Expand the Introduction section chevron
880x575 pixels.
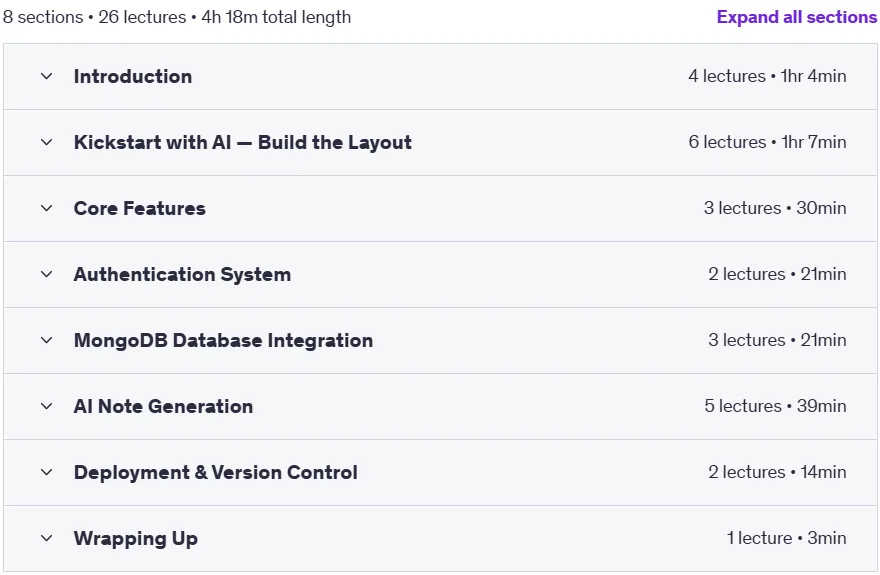pyautogui.click(x=47, y=76)
